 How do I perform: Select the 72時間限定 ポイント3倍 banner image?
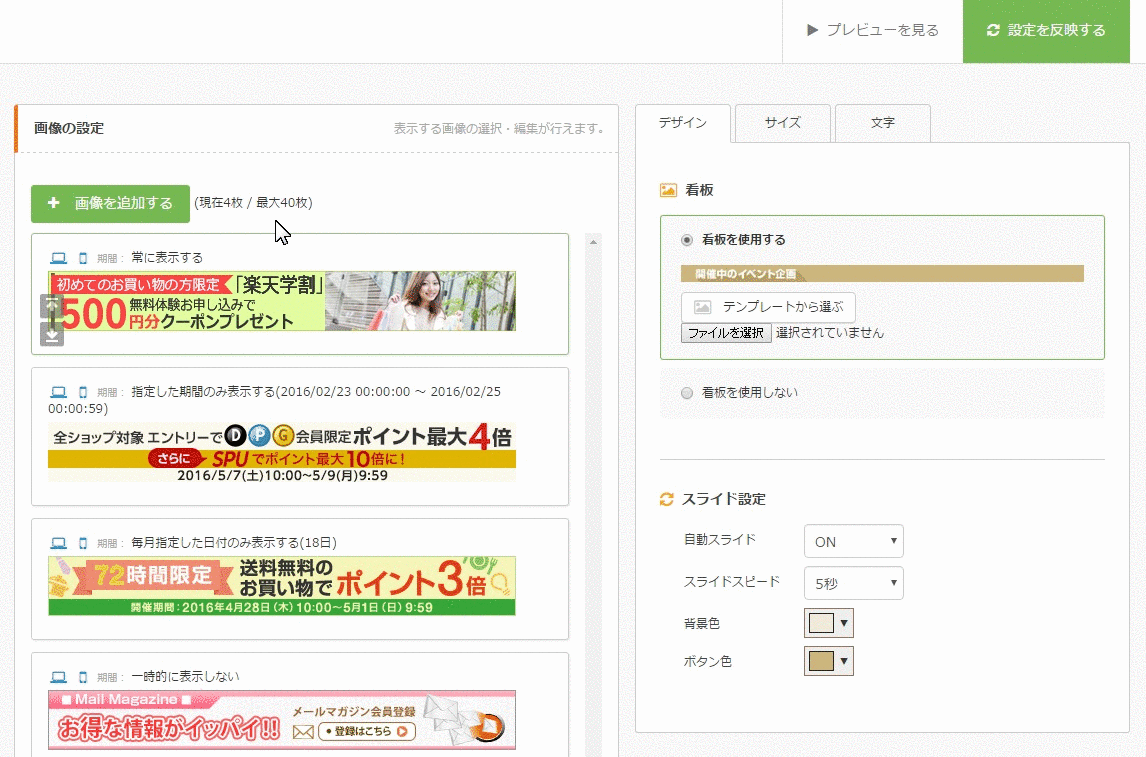point(282,586)
